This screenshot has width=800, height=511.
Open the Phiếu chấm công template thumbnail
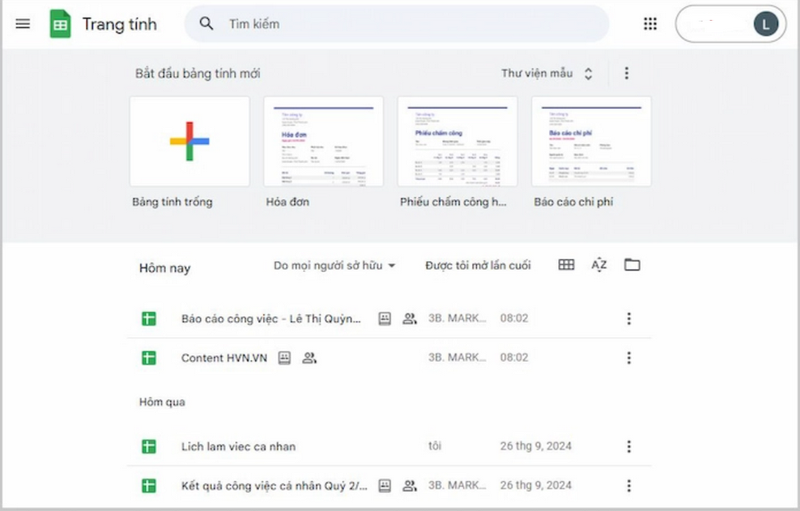(x=457, y=142)
